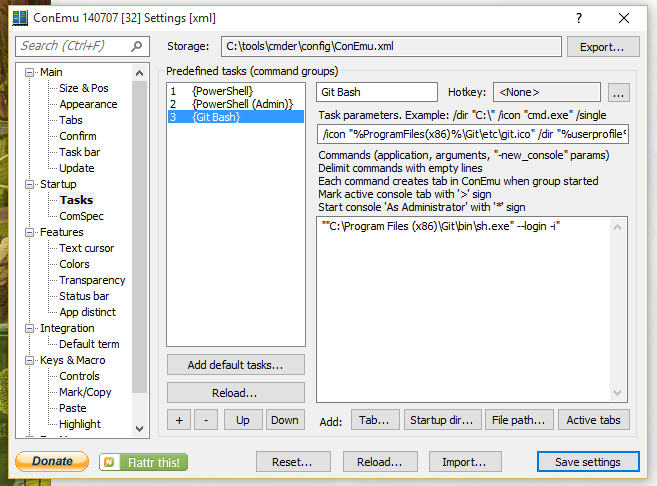Select the Tasks tree item

coord(76,200)
